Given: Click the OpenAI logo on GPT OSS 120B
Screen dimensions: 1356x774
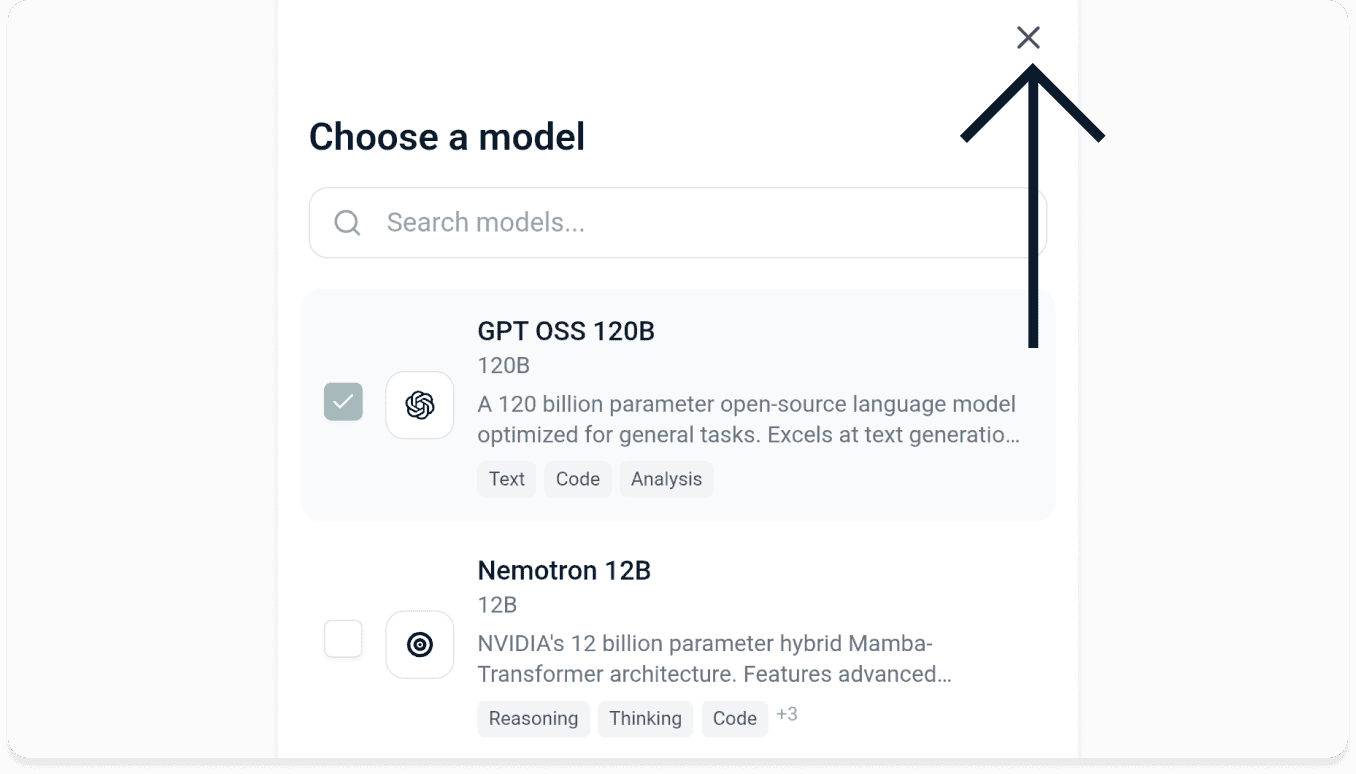Looking at the screenshot, I should point(419,405).
